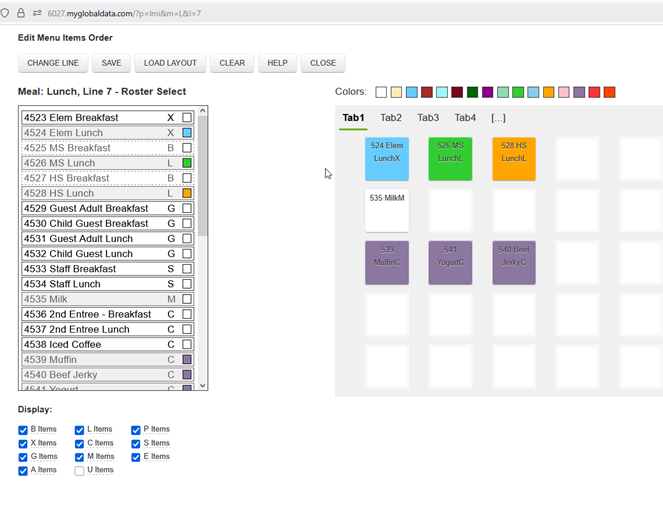Click the site permissions icon beside the URL
Viewport: 663px width, 506px height.
point(37,13)
